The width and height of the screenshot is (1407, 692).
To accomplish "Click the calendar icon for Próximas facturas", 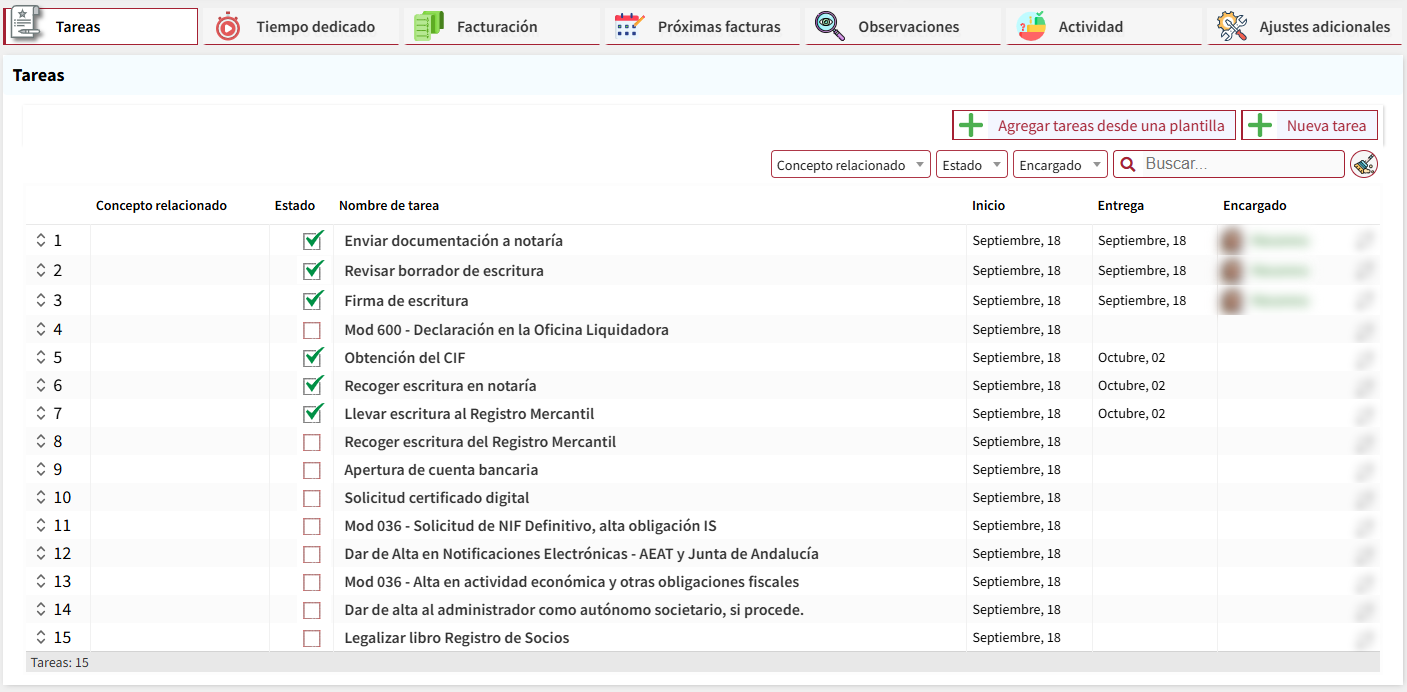I will coord(629,27).
